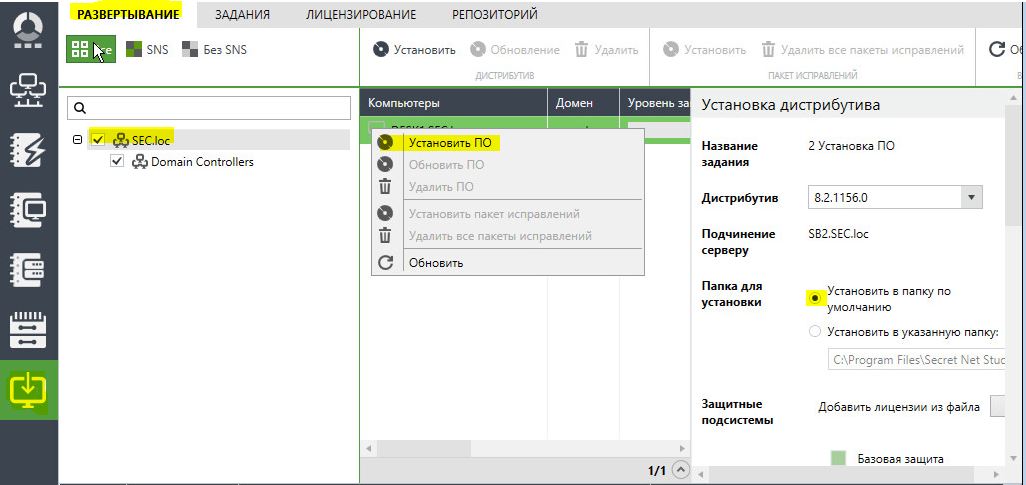The width and height of the screenshot is (1026, 485).
Task: Click the refresh icon beside Обновить menu item
Action: [x=386, y=262]
